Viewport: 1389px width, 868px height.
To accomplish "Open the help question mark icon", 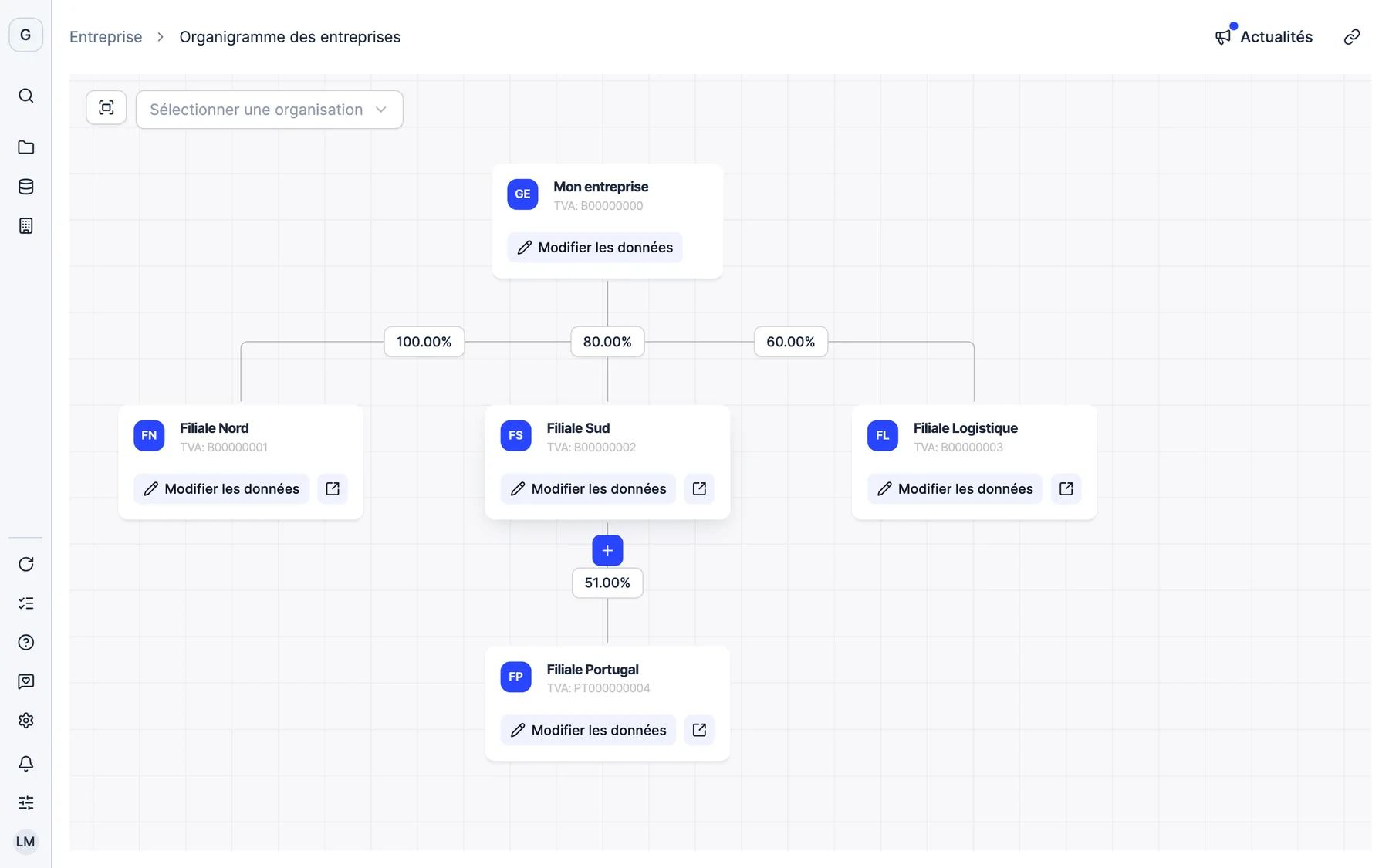I will (x=25, y=643).
